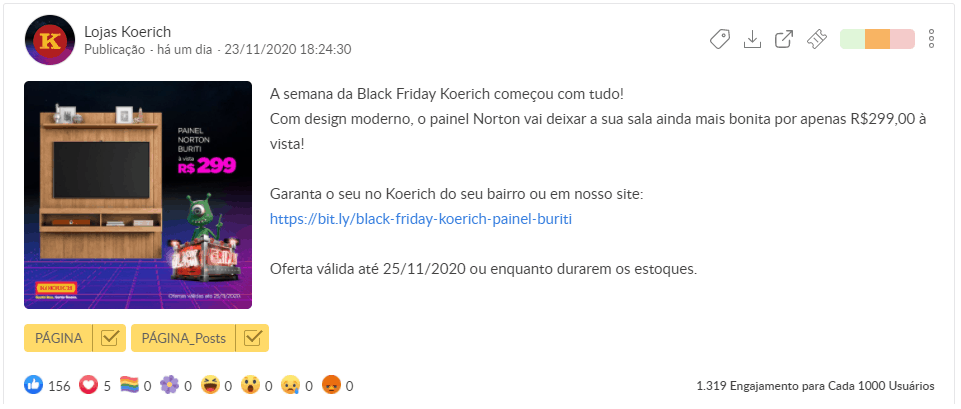
Task: Select the pink negative sentiment swatch
Action: click(902, 39)
